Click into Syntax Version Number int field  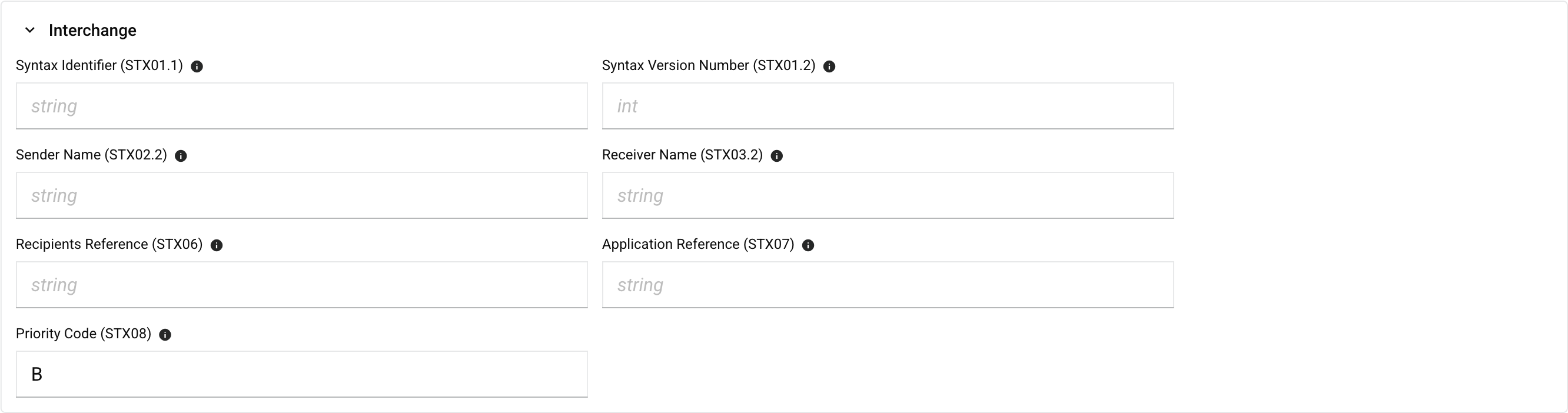coord(888,106)
